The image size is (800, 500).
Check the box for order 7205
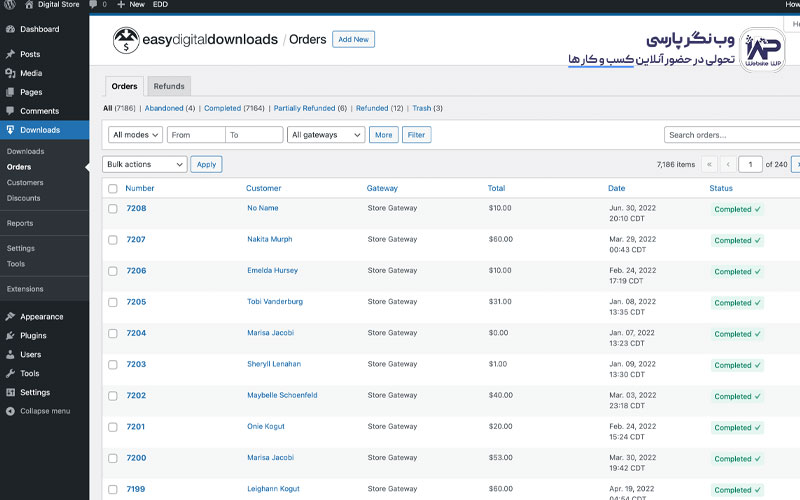tap(113, 302)
